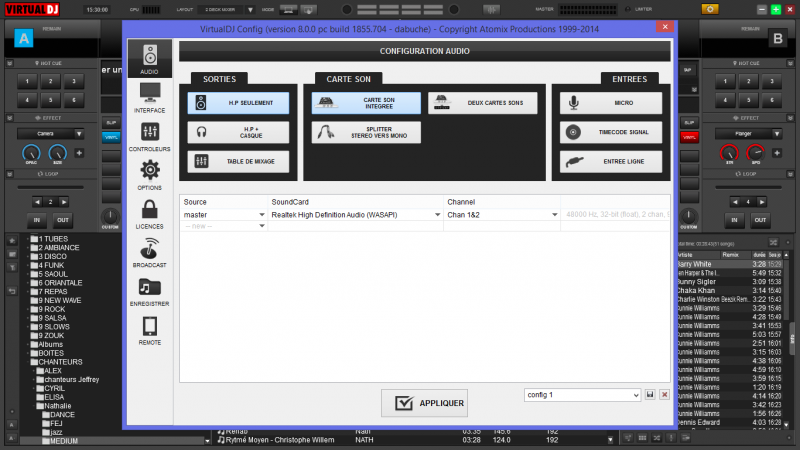Trigger hot cue 1 on deck A
Screen dimensions: 800x450
pyautogui.click(x=27, y=81)
